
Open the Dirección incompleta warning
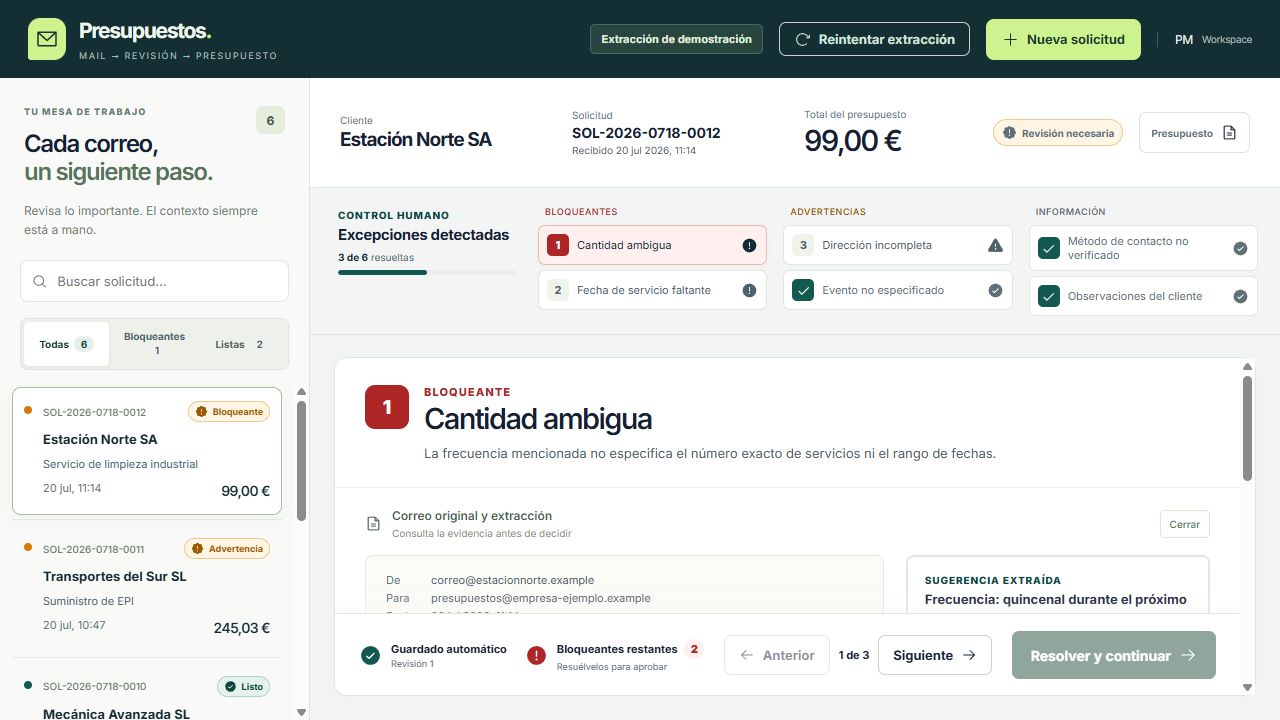[898, 245]
